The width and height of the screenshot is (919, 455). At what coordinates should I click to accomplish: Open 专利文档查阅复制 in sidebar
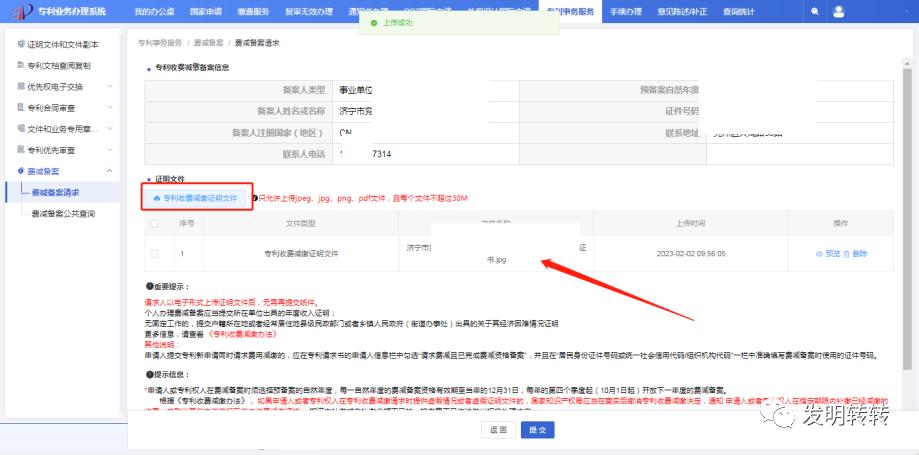tap(59, 66)
